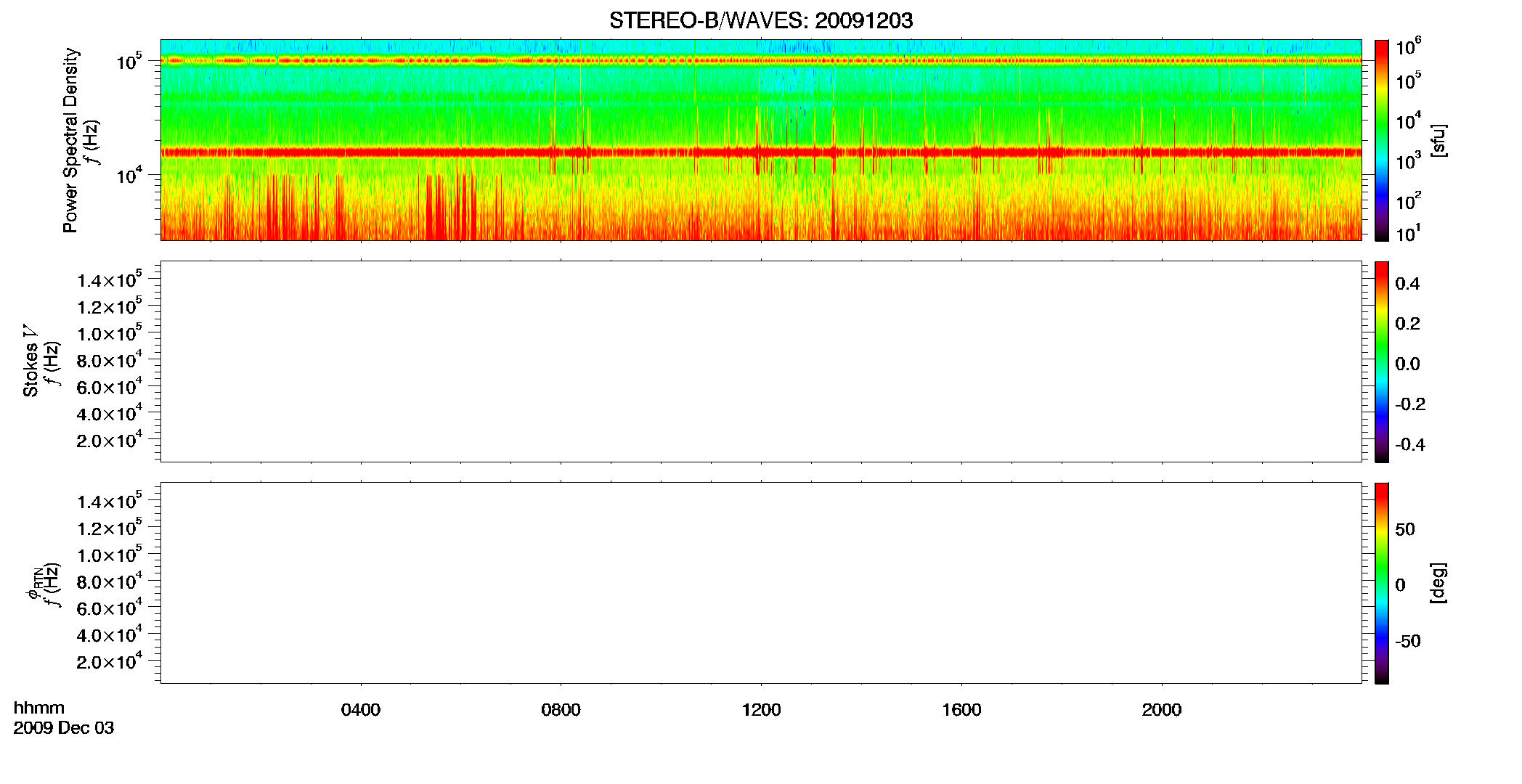Screen dimensions: 1522x784
Task: Click the 0800 time axis label
Action: click(x=561, y=710)
